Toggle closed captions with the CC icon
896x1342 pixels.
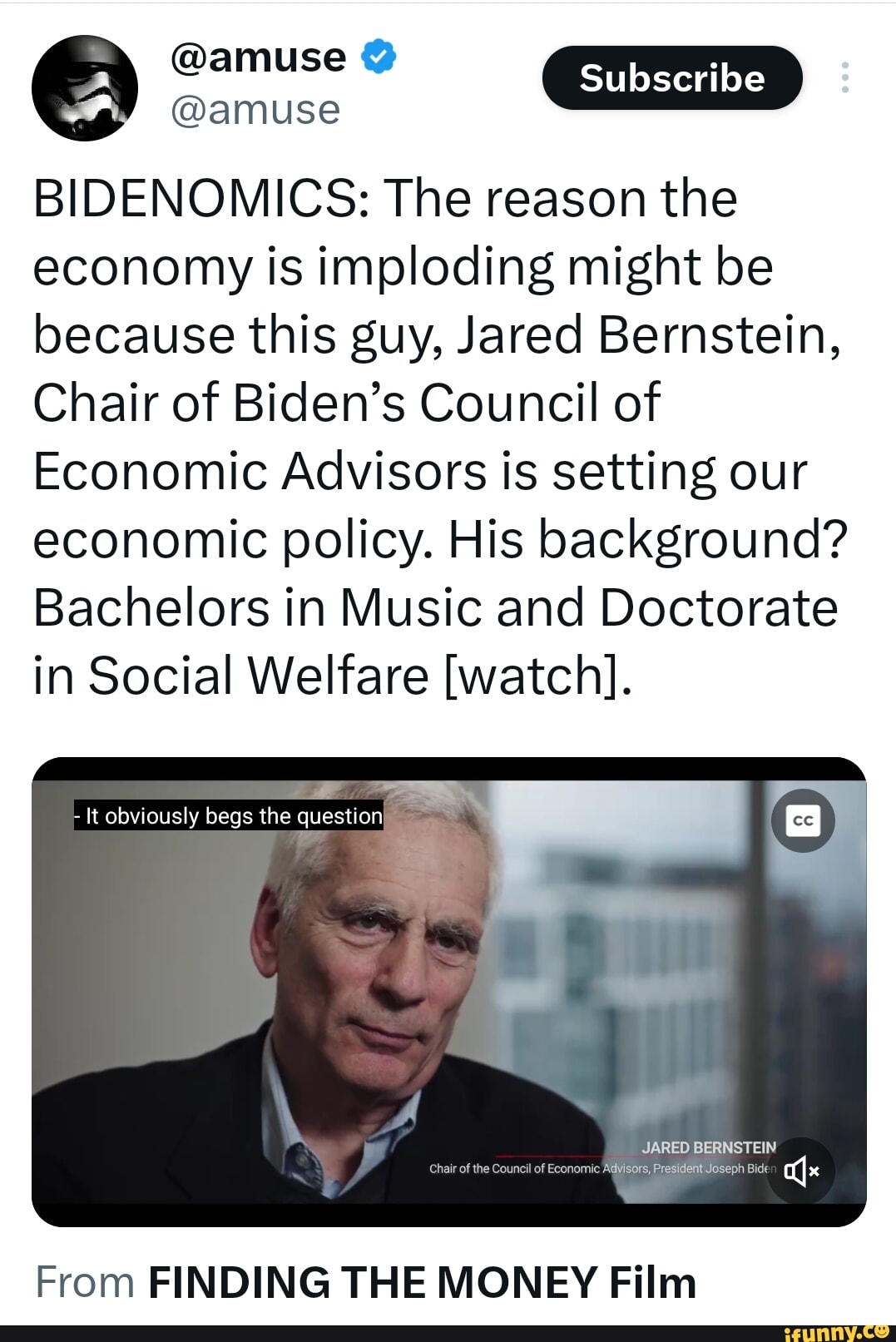[803, 820]
